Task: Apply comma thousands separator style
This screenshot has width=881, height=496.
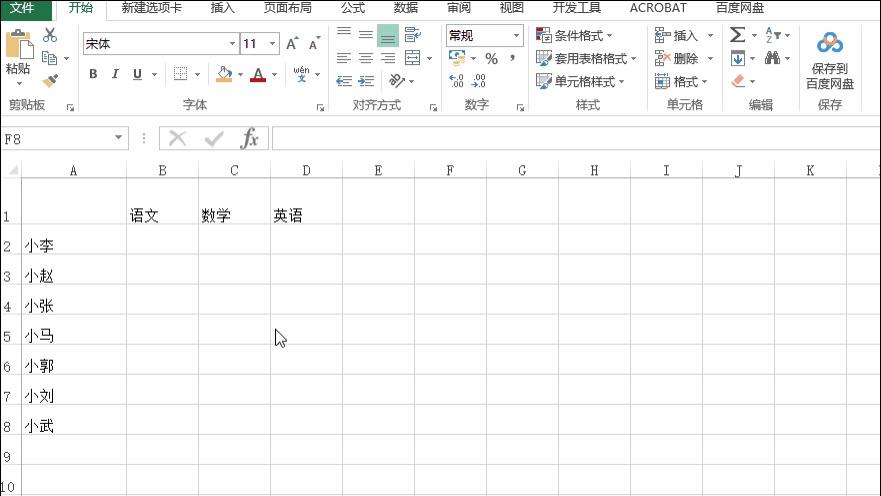Action: pos(512,58)
